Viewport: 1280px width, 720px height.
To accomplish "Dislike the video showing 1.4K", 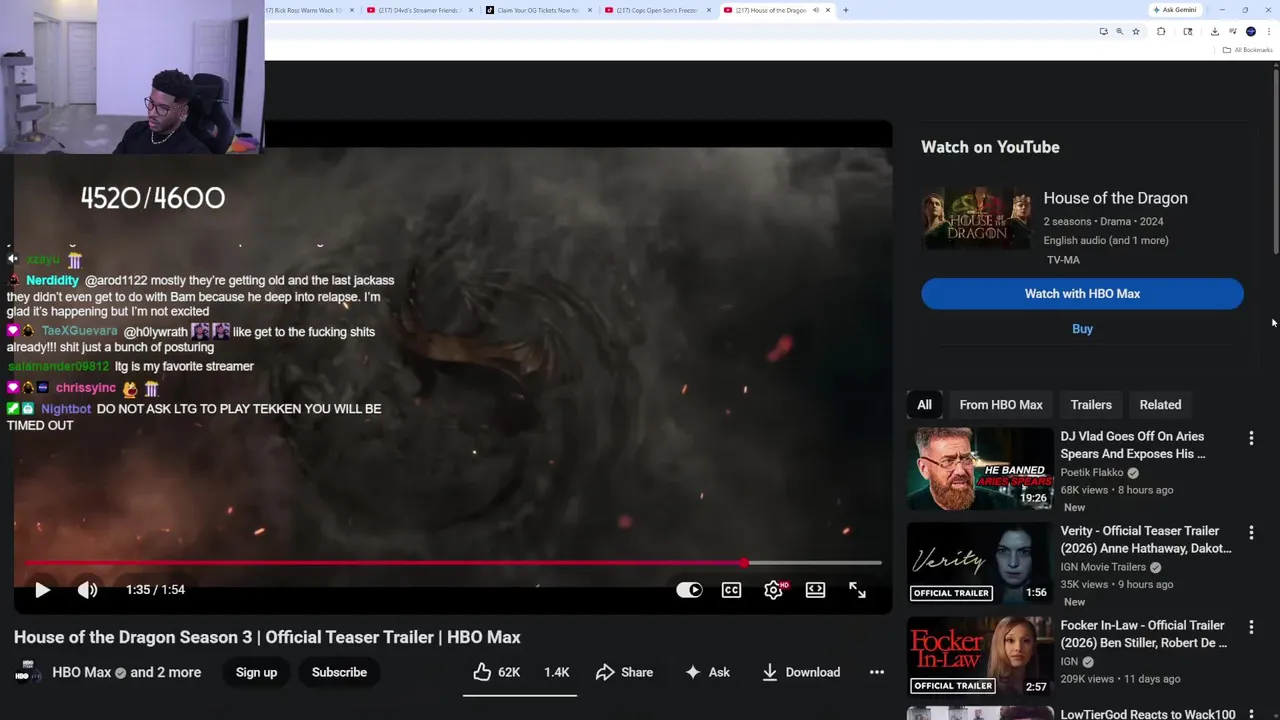I will (x=556, y=672).
